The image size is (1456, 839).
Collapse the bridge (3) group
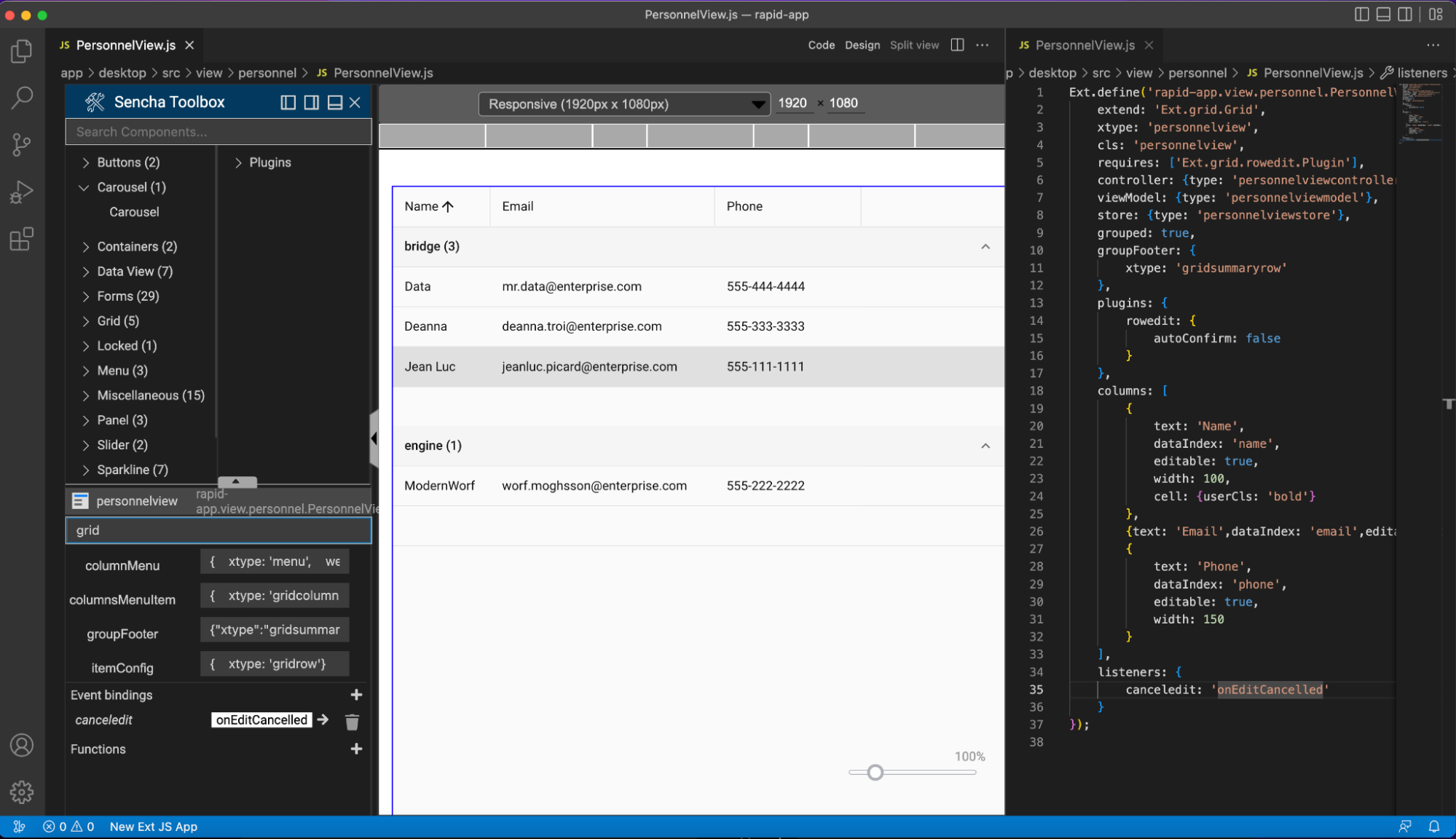coord(985,246)
